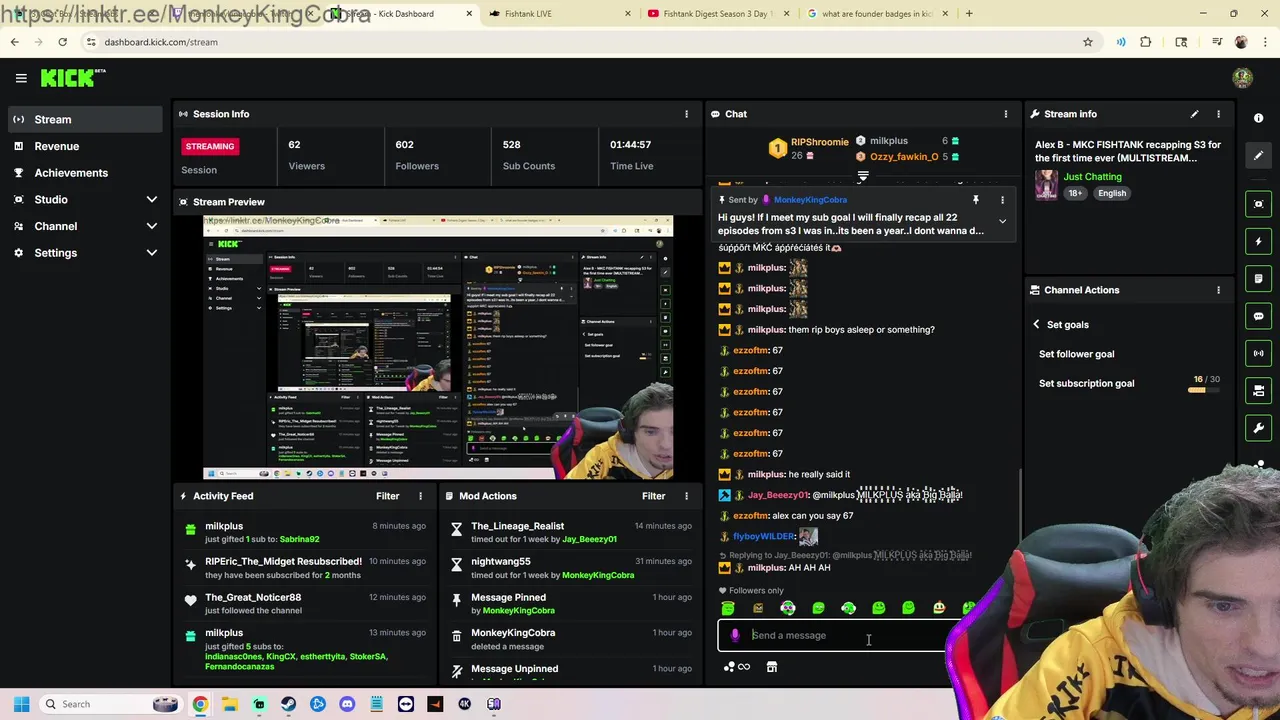
Task: Open Discord from the taskbar
Action: (x=347, y=704)
